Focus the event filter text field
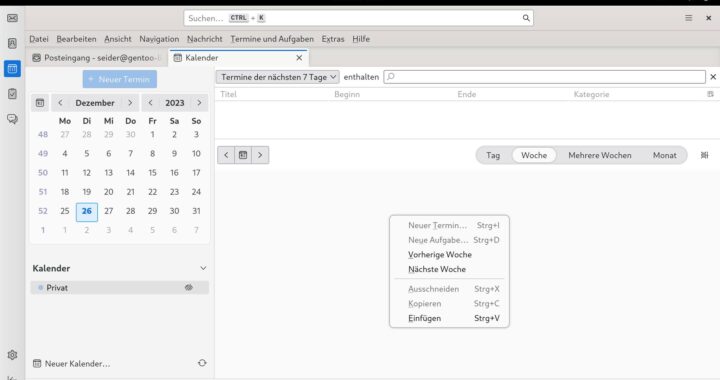 coord(544,77)
